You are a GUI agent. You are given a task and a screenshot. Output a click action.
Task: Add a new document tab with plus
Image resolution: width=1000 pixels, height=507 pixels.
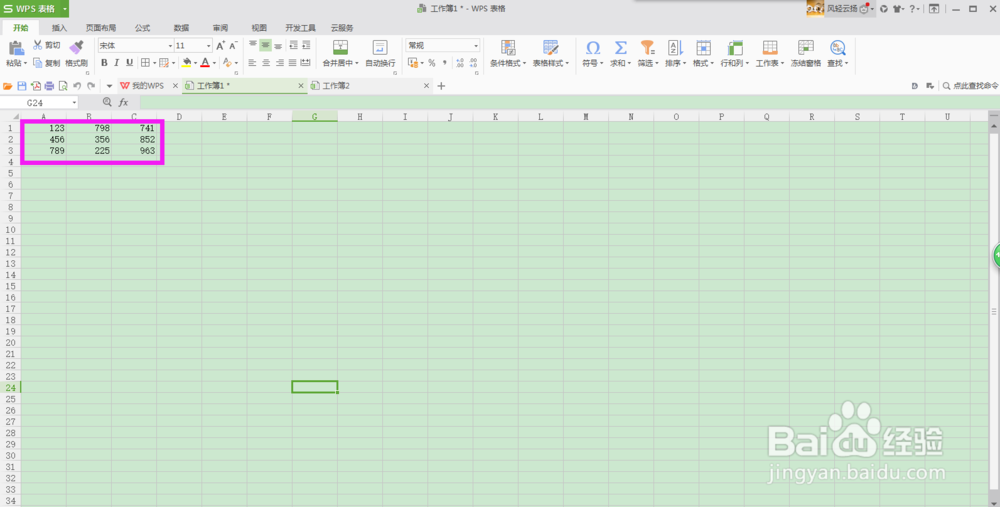pyautogui.click(x=441, y=85)
